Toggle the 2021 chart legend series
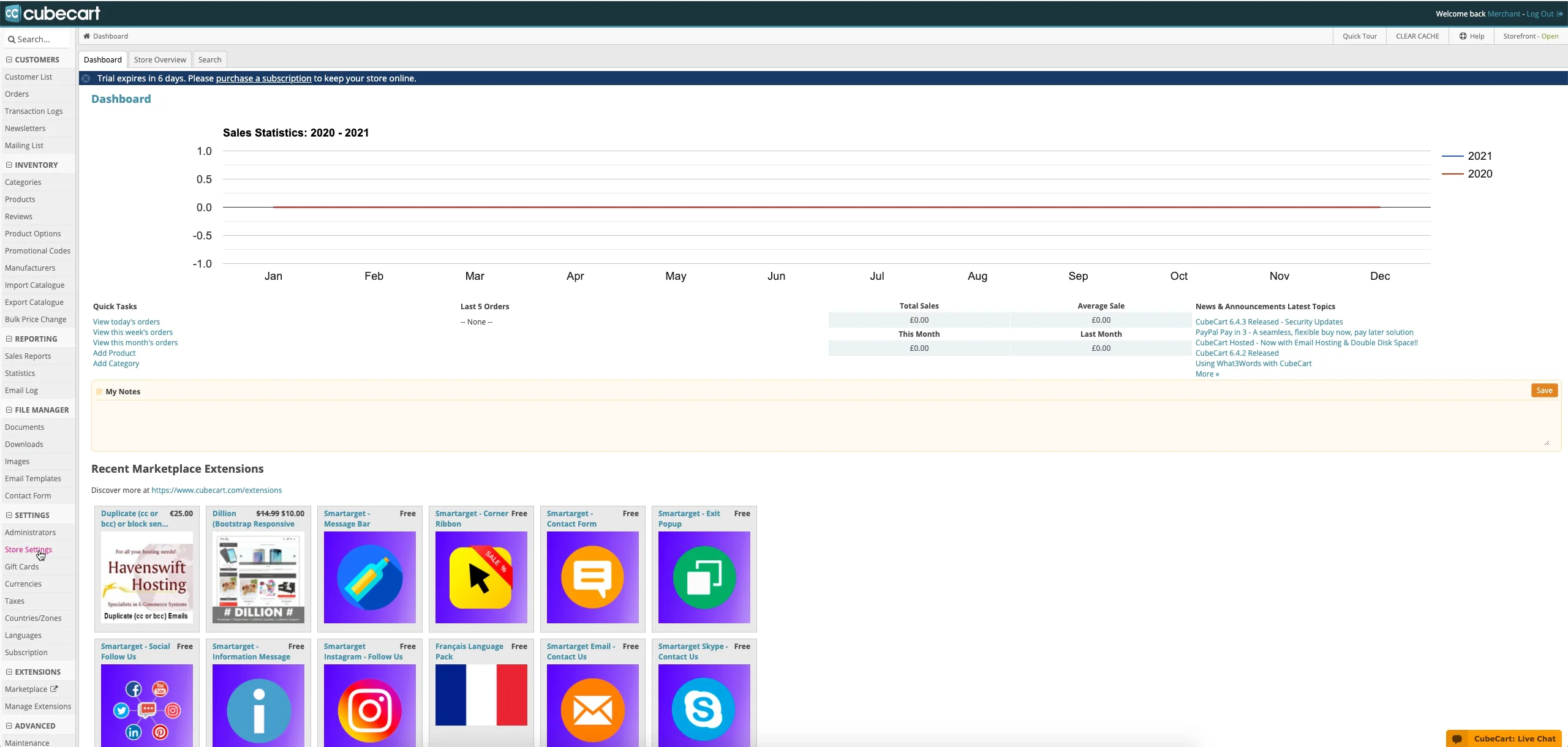1568x747 pixels. tap(1479, 156)
